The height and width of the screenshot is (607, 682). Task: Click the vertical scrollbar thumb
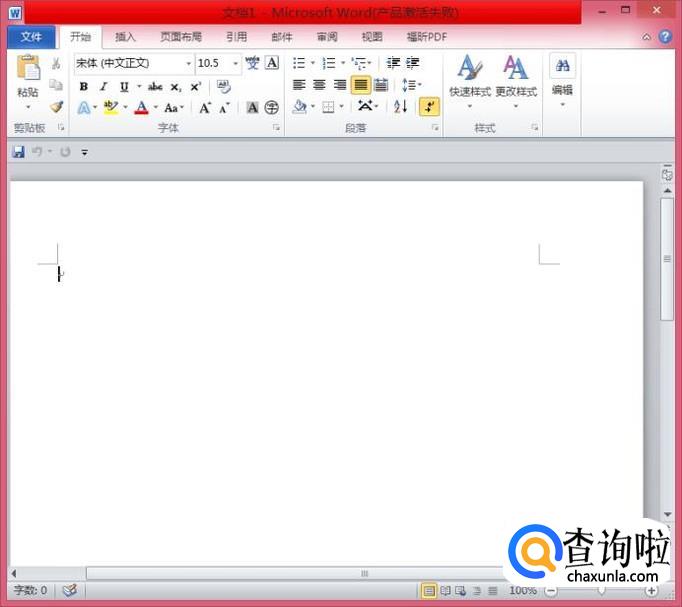[x=667, y=260]
